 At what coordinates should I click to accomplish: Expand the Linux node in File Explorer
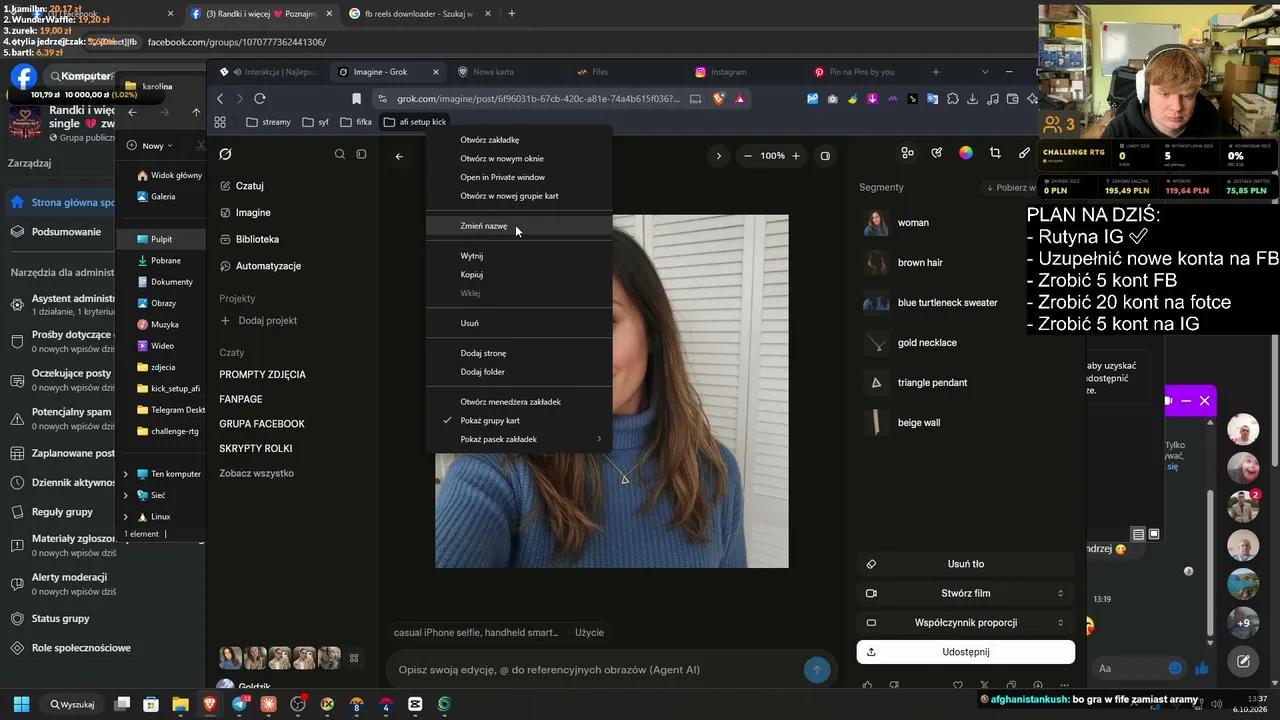(126, 517)
